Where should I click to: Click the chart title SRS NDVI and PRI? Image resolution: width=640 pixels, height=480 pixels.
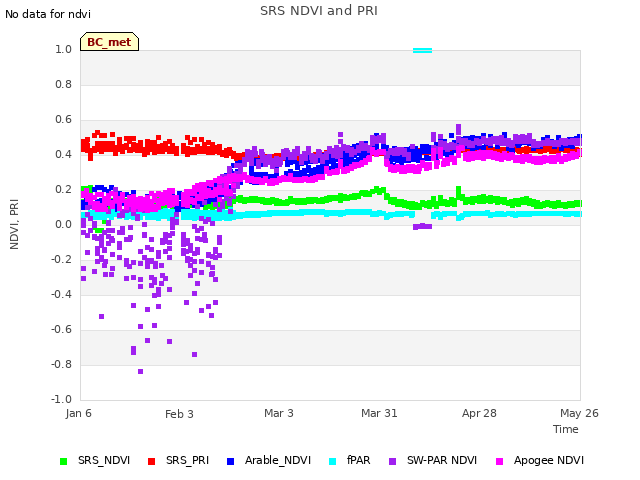[x=319, y=10]
